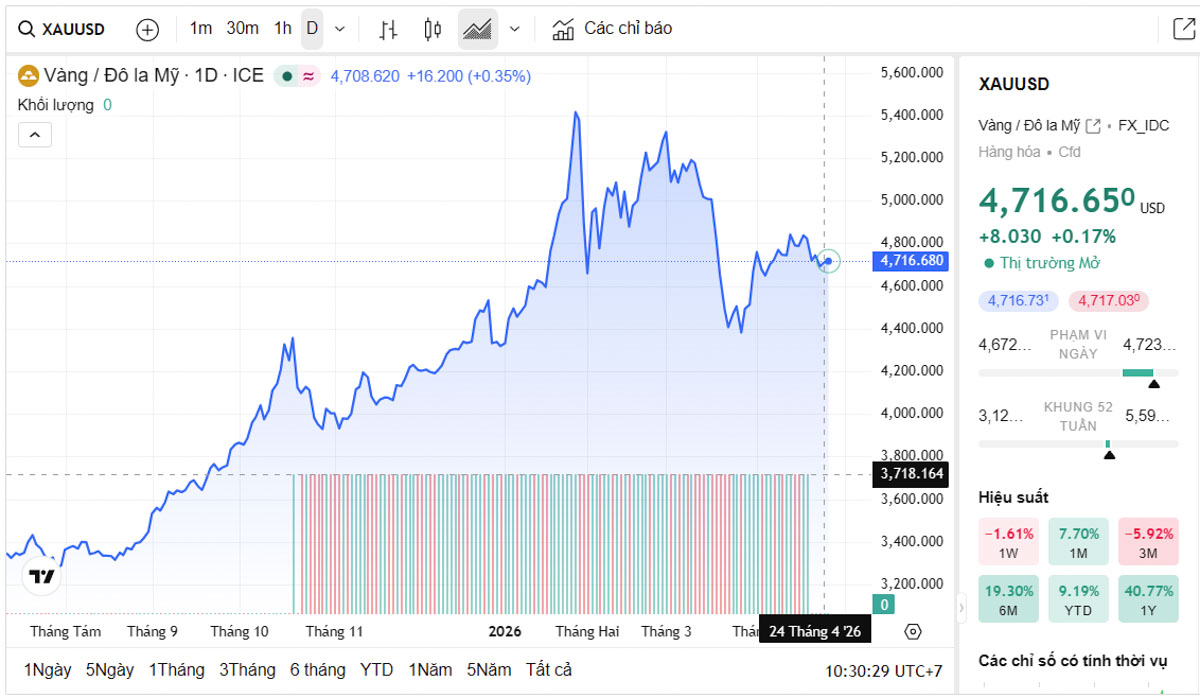Switch to the candlestick chart icon

point(432,29)
